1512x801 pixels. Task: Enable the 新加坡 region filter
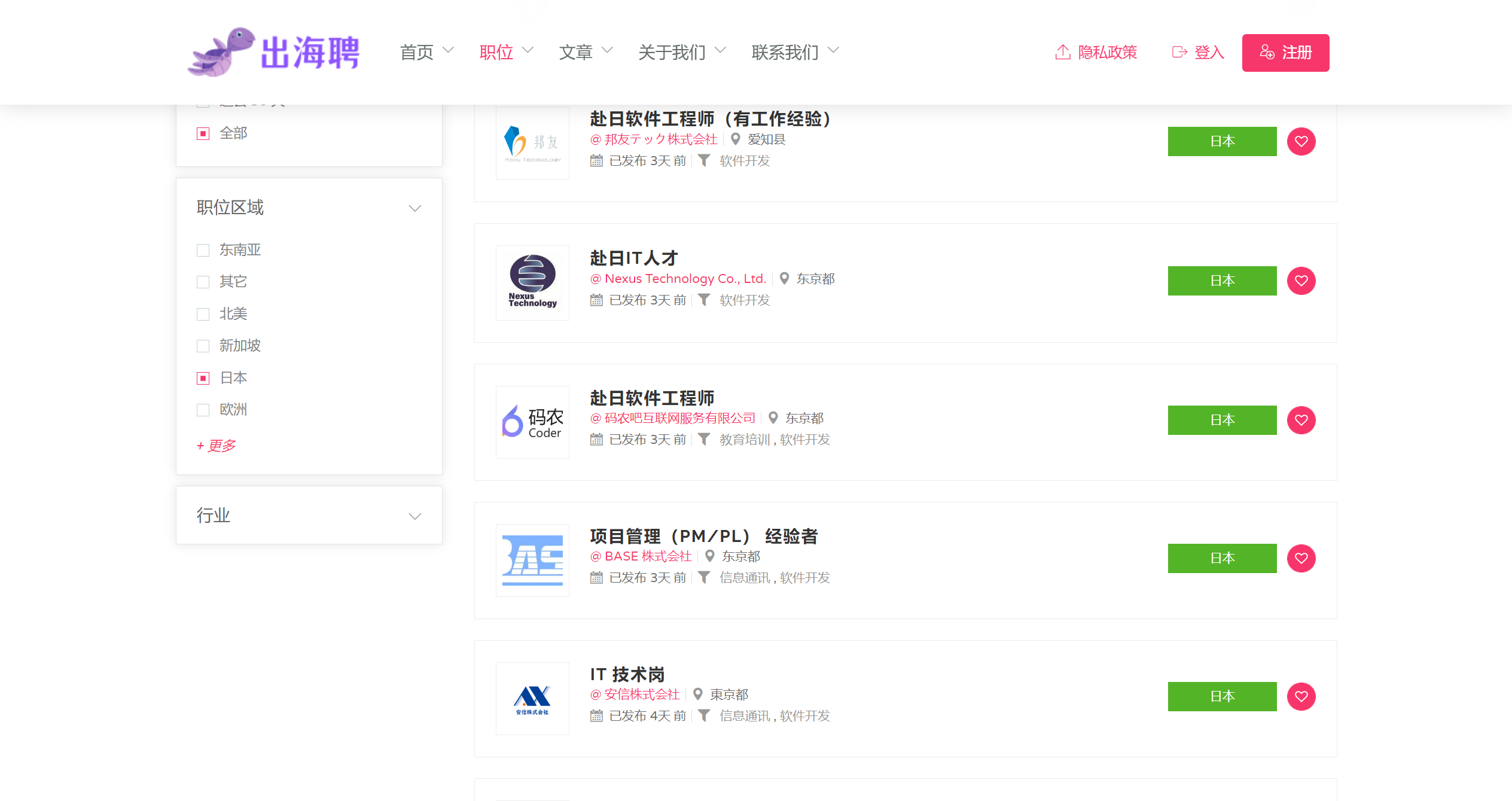click(x=203, y=346)
